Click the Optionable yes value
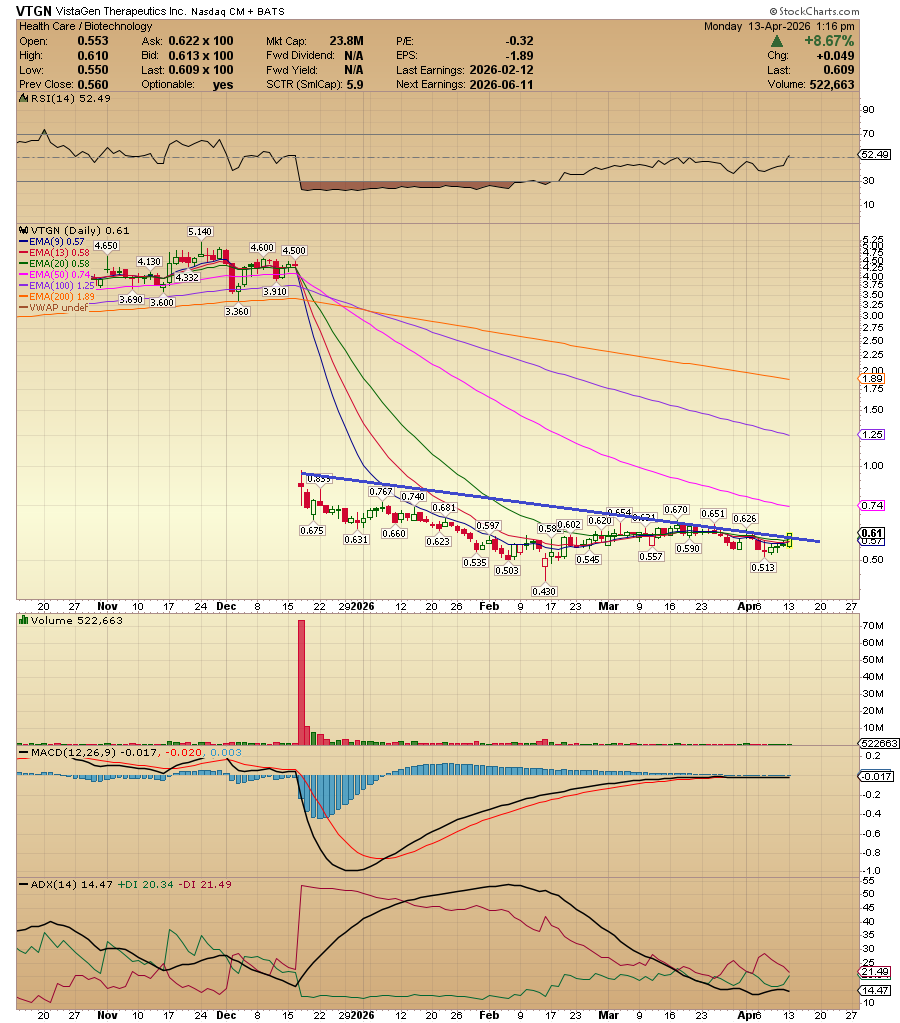Image resolution: width=900 pixels, height=1023 pixels. coord(223,85)
